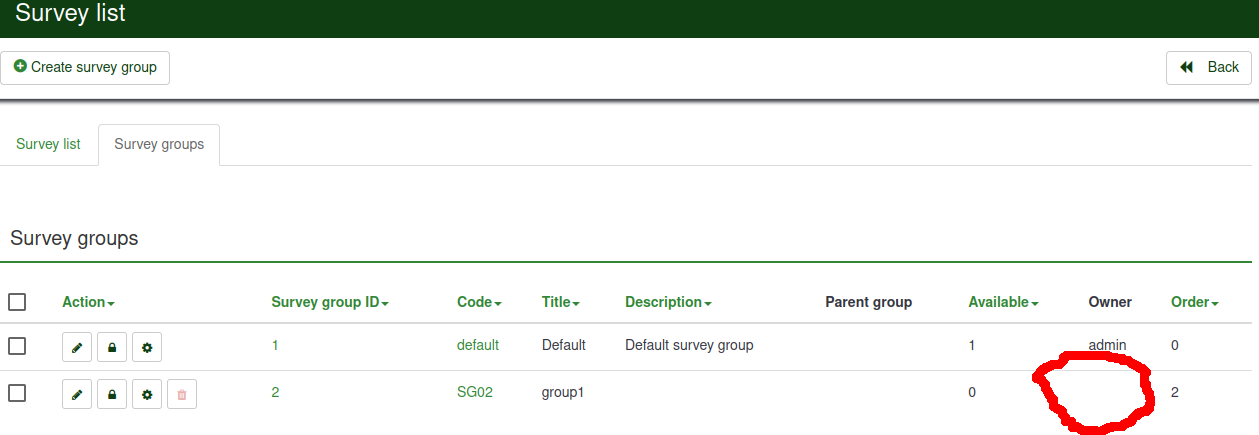Go back using the Back button
Viewport: 1259px width, 435px height.
point(1209,68)
